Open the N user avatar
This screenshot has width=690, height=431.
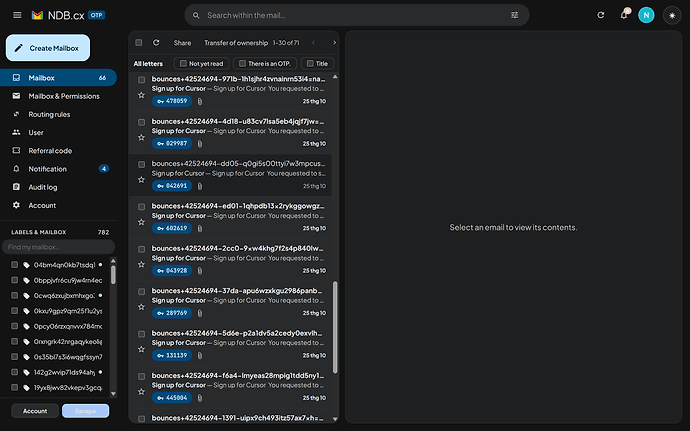tap(646, 15)
